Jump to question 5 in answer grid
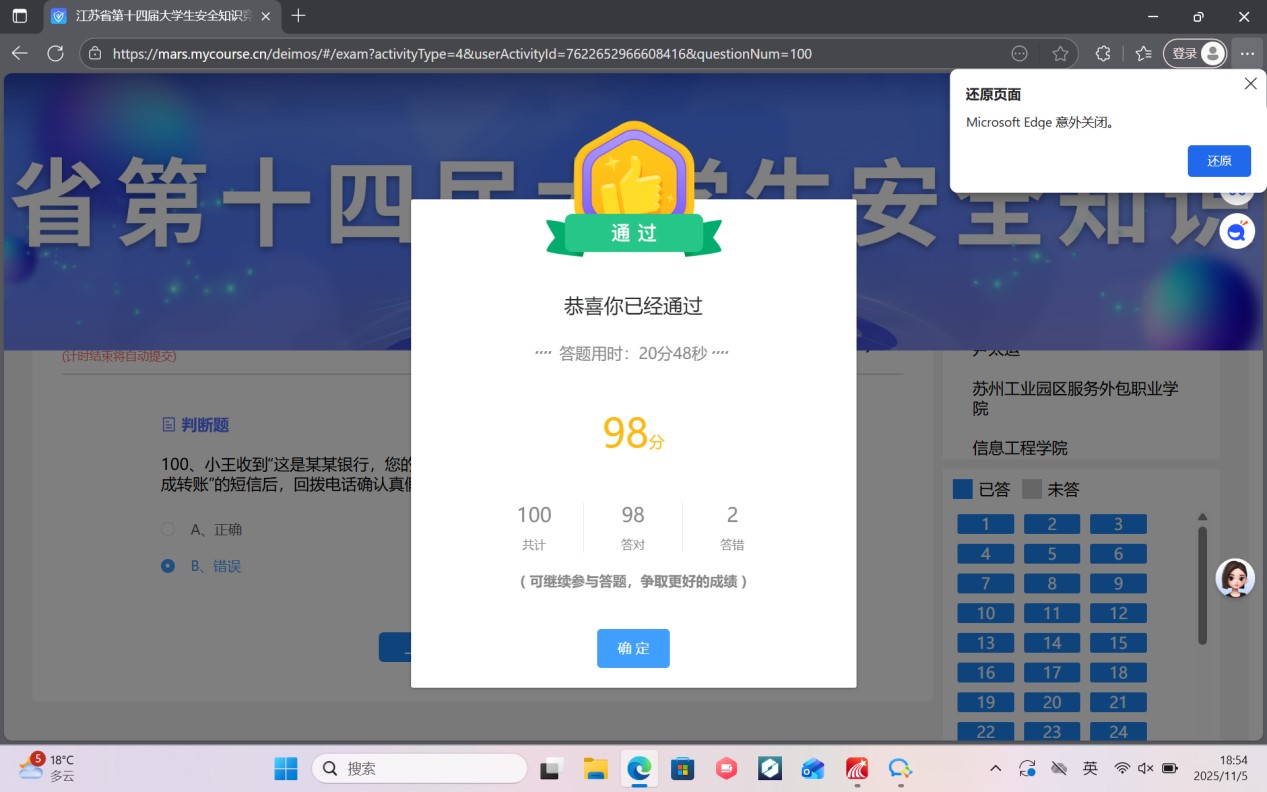The height and width of the screenshot is (792, 1267). point(1051,554)
